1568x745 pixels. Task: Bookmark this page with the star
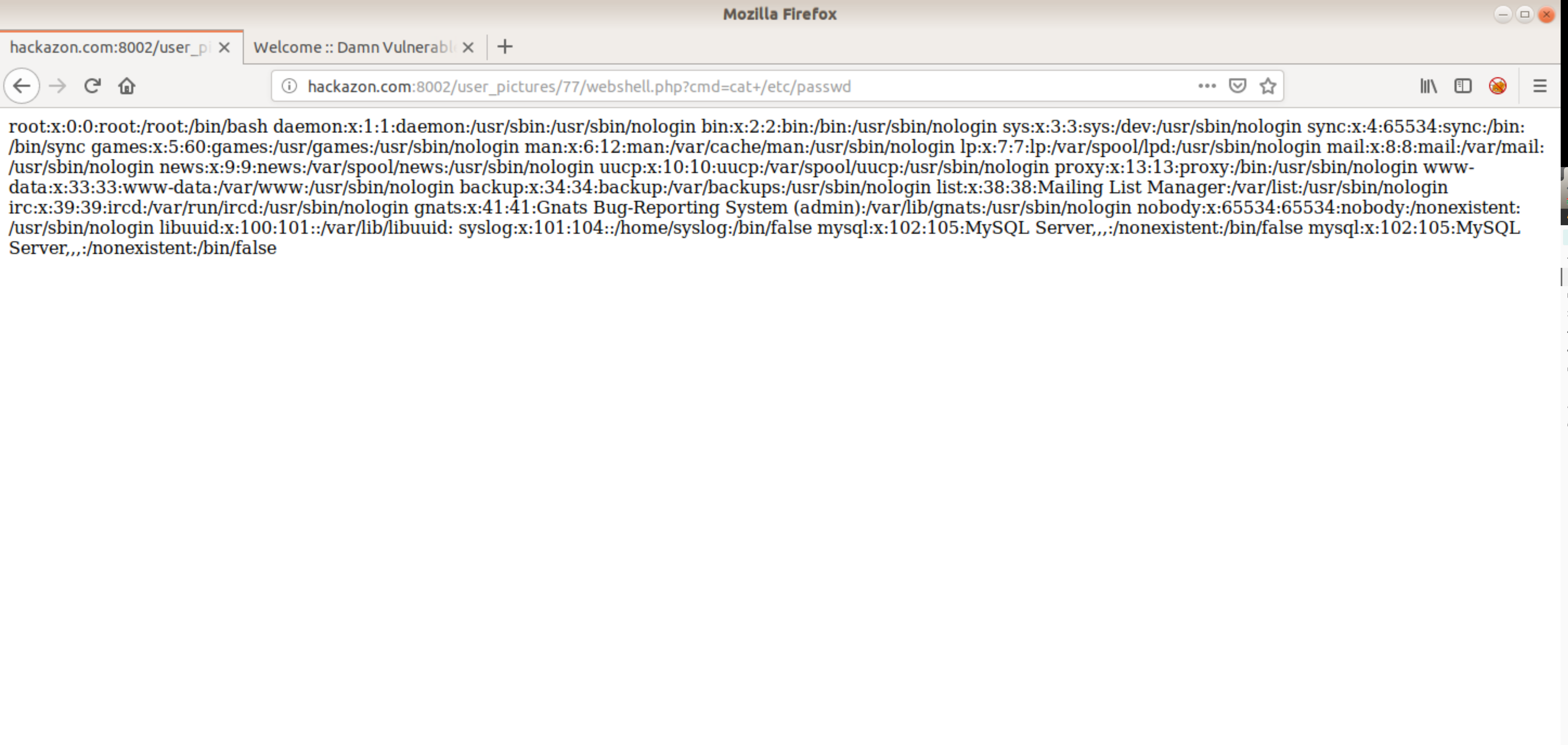(x=1268, y=86)
